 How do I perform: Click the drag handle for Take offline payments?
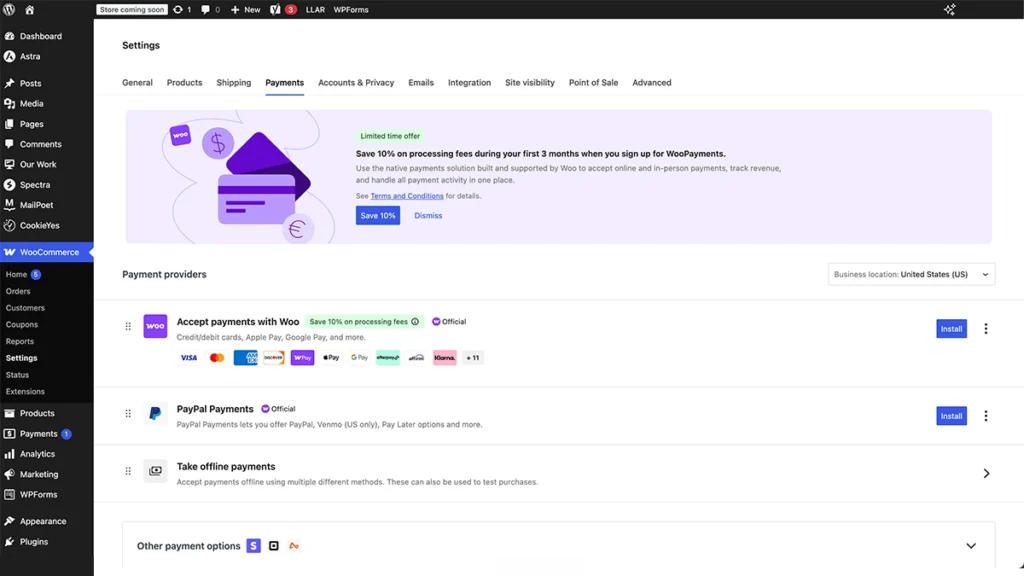click(x=128, y=471)
